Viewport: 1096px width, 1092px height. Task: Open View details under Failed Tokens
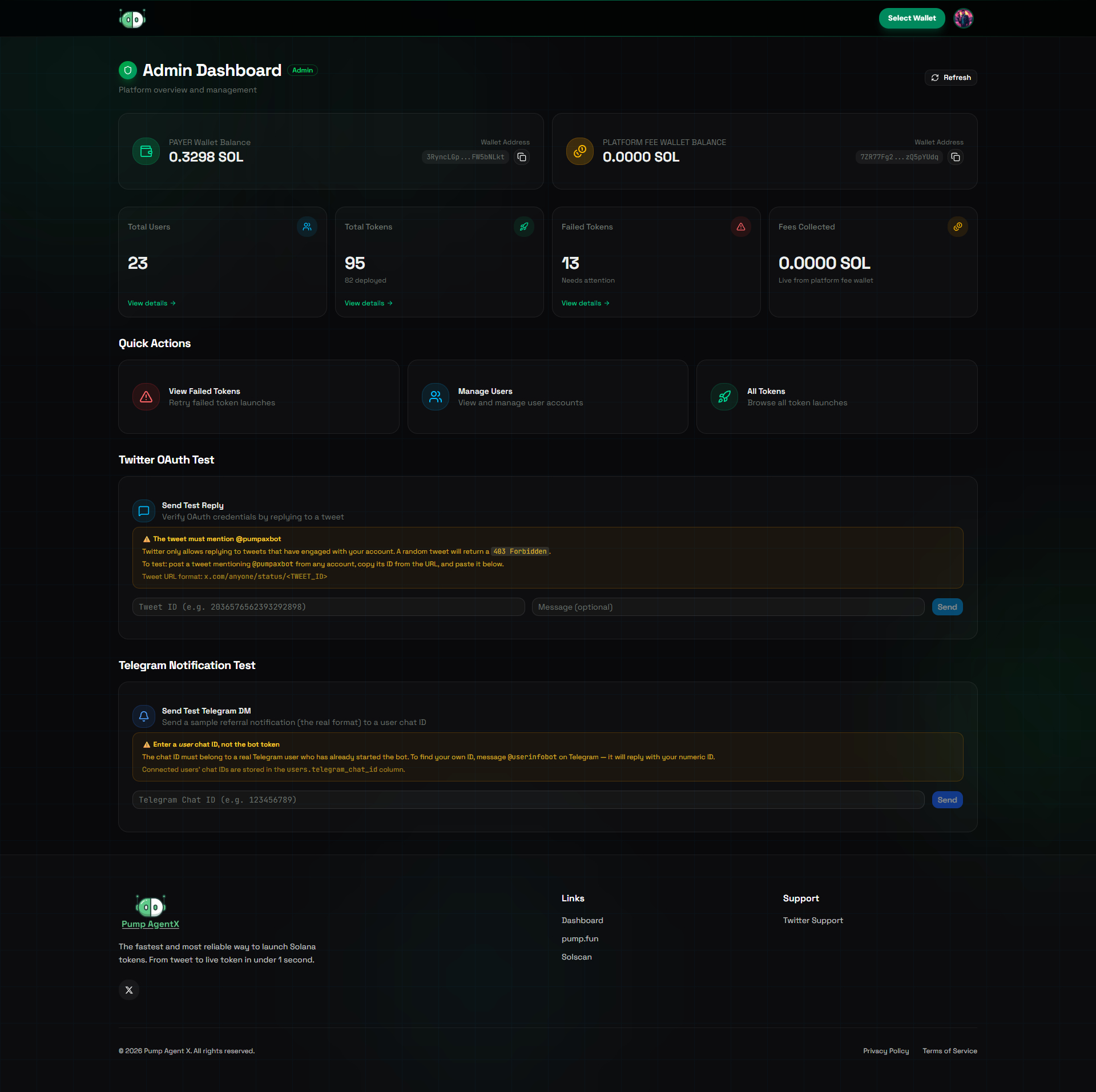pyautogui.click(x=586, y=303)
